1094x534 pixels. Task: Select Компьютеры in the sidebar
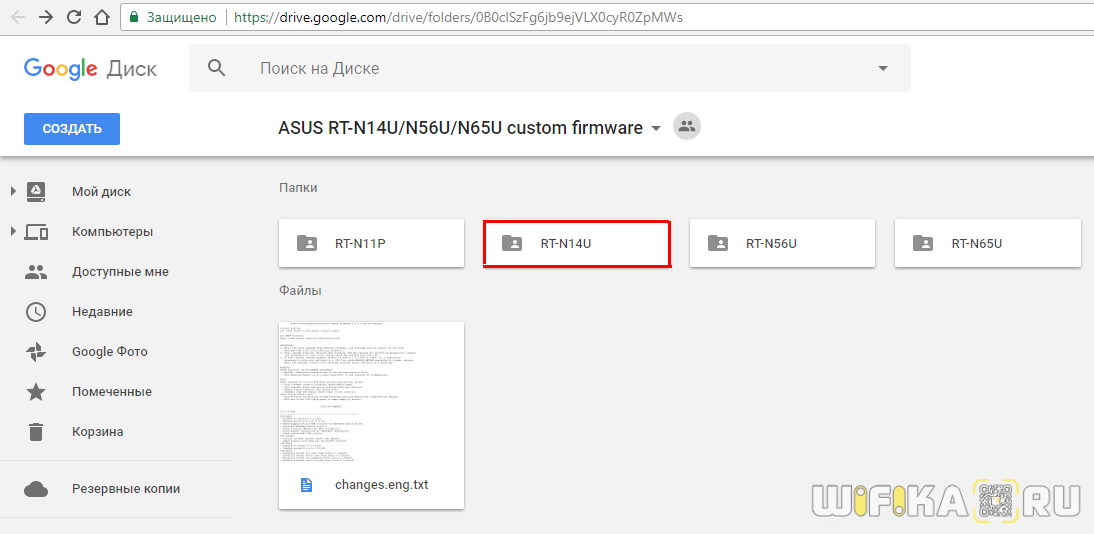pos(112,232)
